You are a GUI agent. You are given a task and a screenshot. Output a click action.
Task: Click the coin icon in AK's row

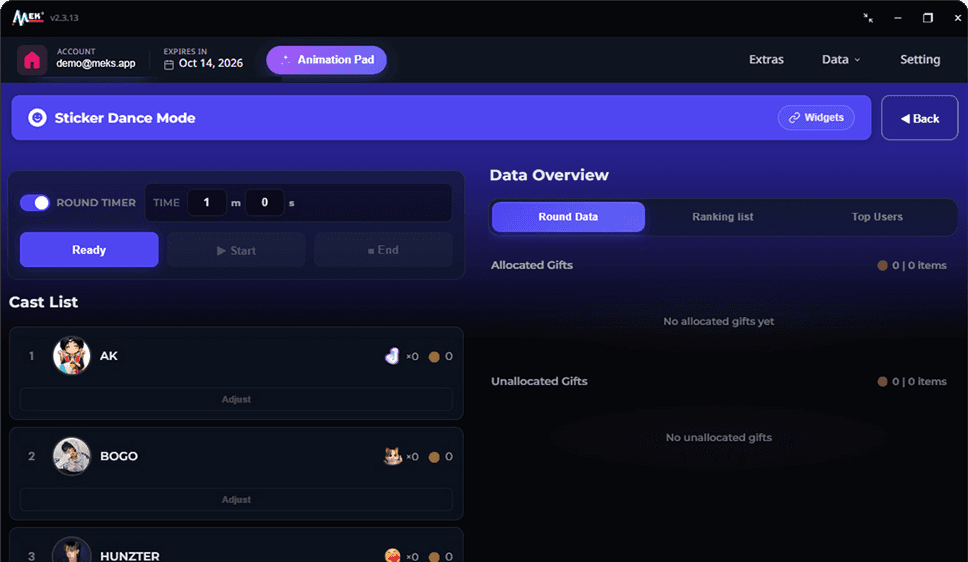(434, 356)
